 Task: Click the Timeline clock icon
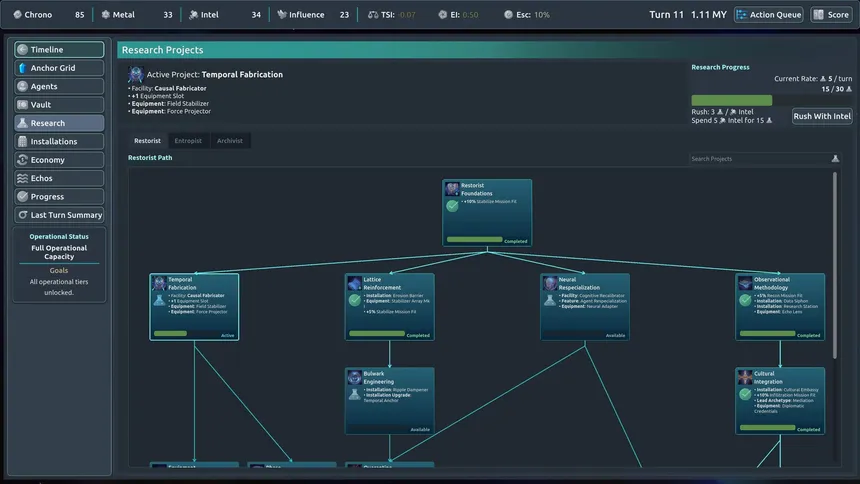(22, 49)
